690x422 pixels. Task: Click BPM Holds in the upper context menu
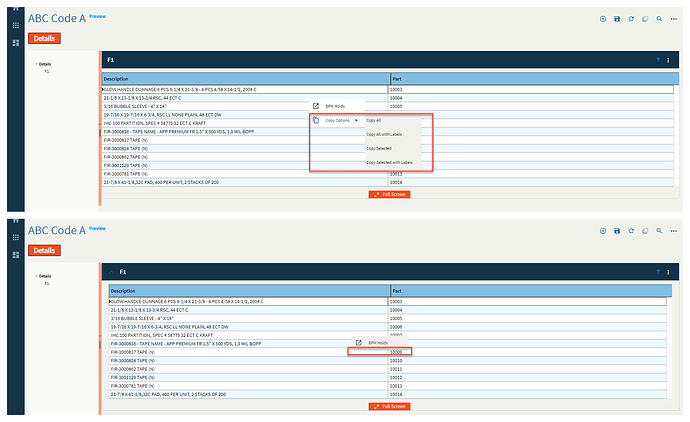click(x=335, y=106)
